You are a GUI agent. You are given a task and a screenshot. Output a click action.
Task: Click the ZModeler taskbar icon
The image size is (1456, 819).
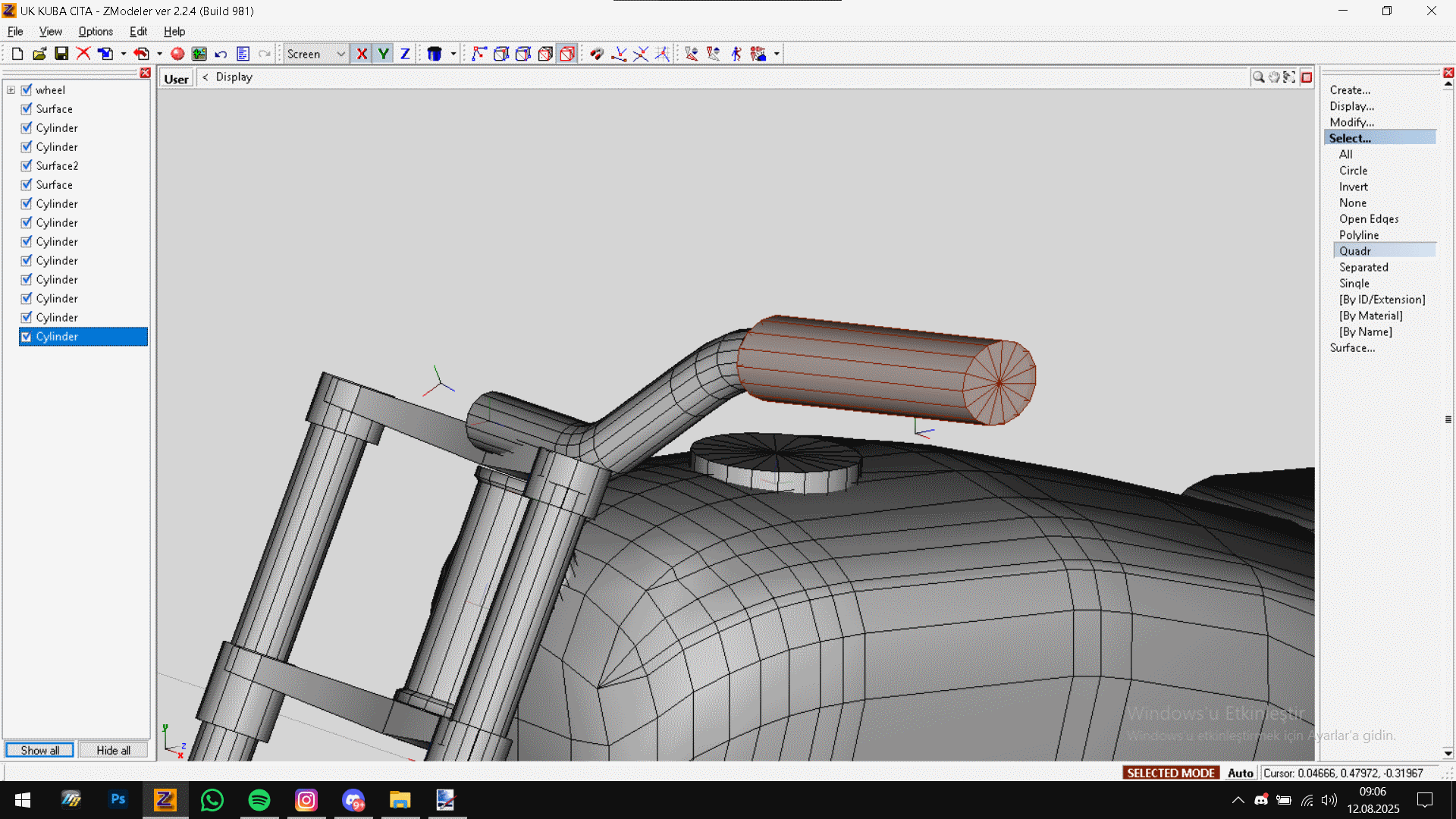tap(165, 800)
